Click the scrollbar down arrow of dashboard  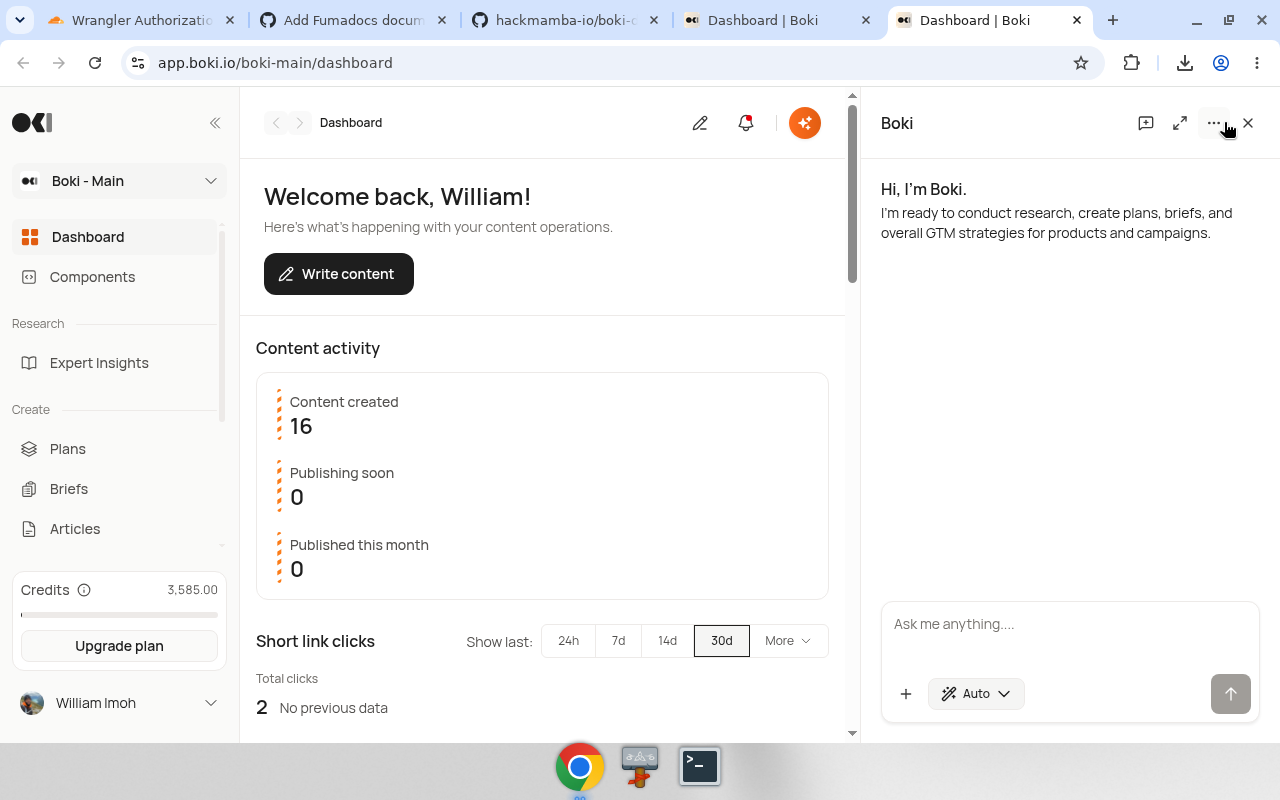coord(853,733)
